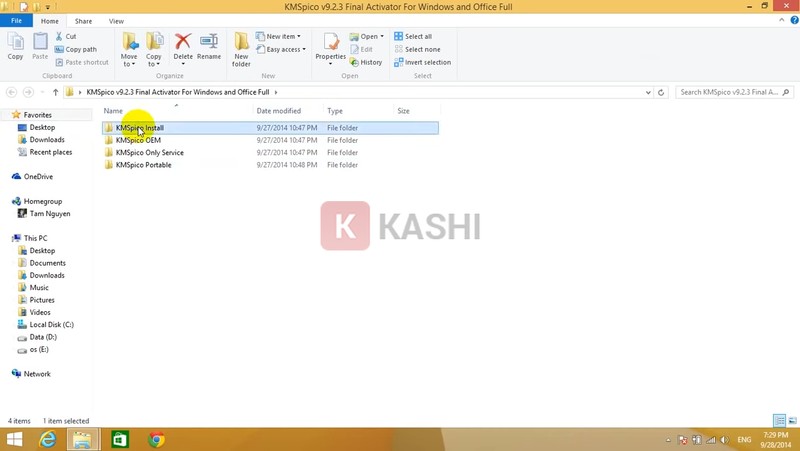Open Data (D:) drive
Image resolution: width=800 pixels, height=451 pixels.
pos(43,337)
